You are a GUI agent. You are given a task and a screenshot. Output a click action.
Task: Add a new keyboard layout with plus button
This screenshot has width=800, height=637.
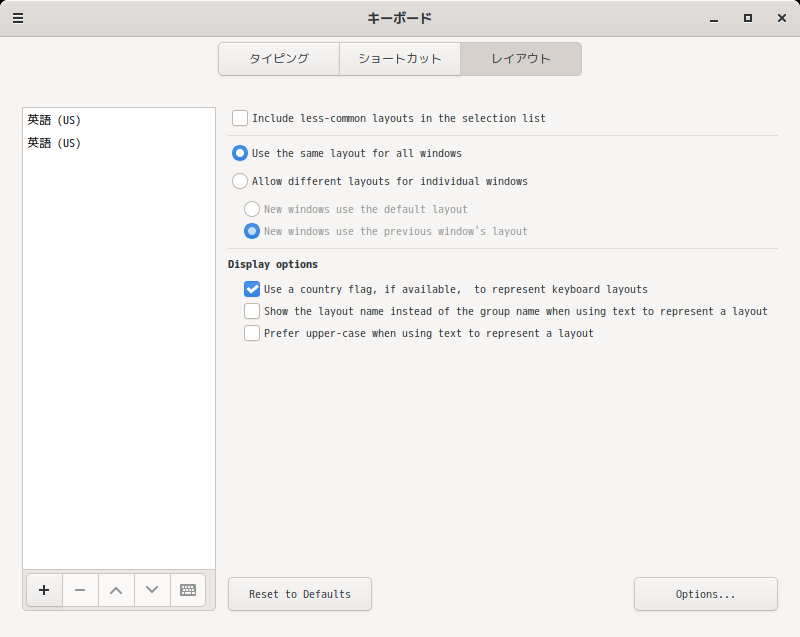coord(44,590)
